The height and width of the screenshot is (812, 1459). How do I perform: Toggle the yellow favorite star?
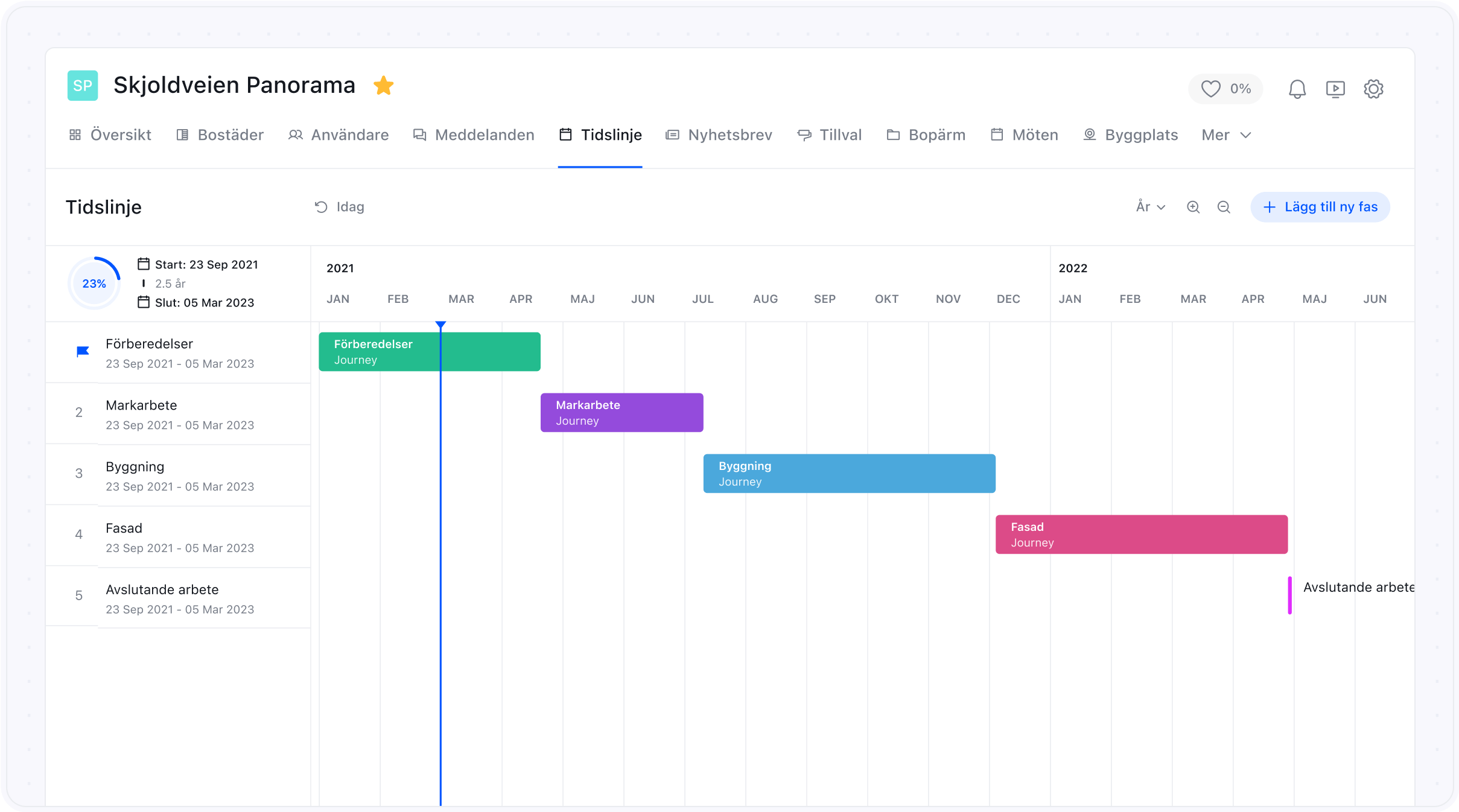point(383,86)
